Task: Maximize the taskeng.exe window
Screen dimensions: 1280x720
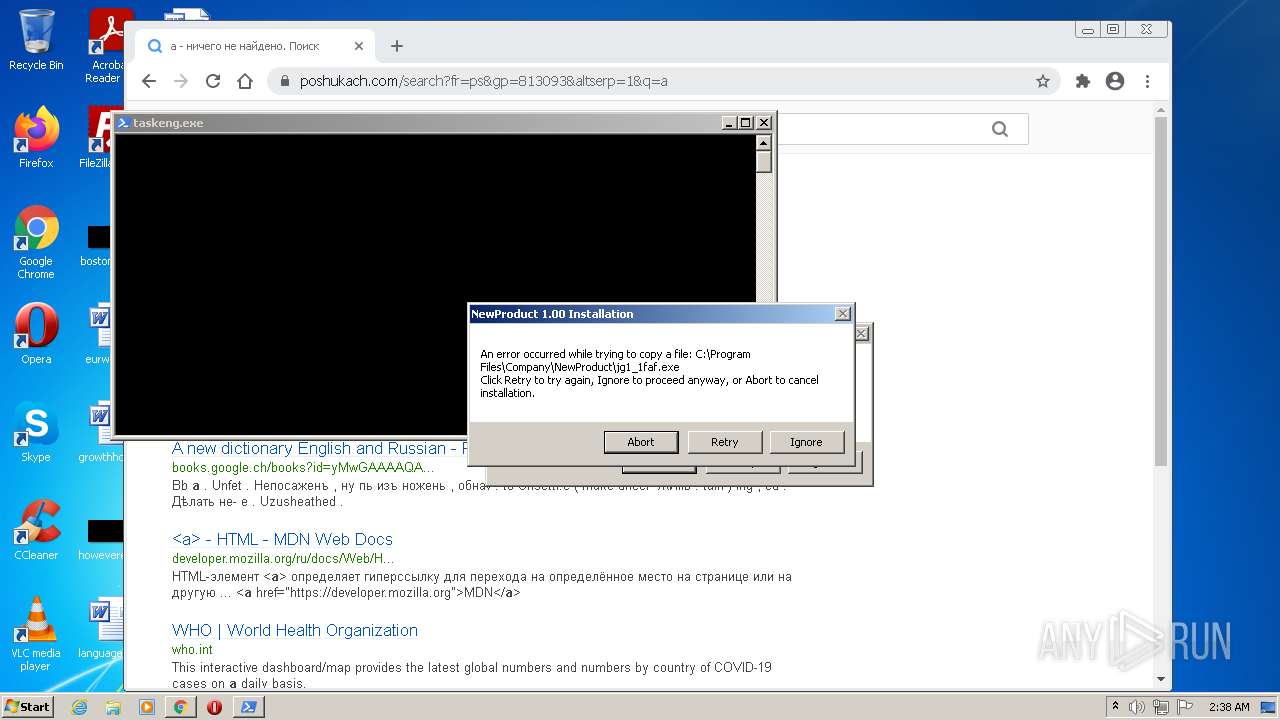Action: point(745,123)
